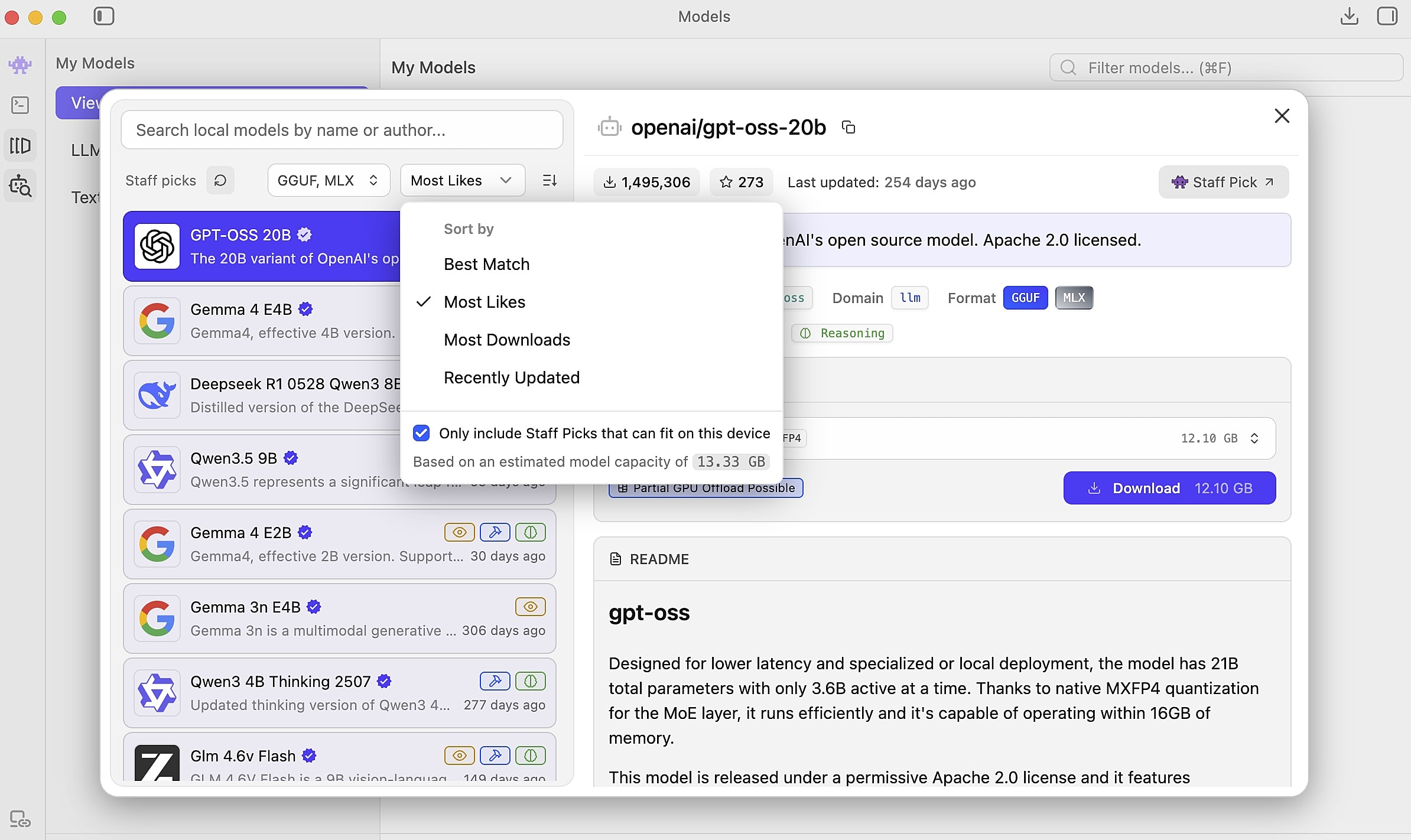Sort models by Most Downloads

click(x=507, y=340)
